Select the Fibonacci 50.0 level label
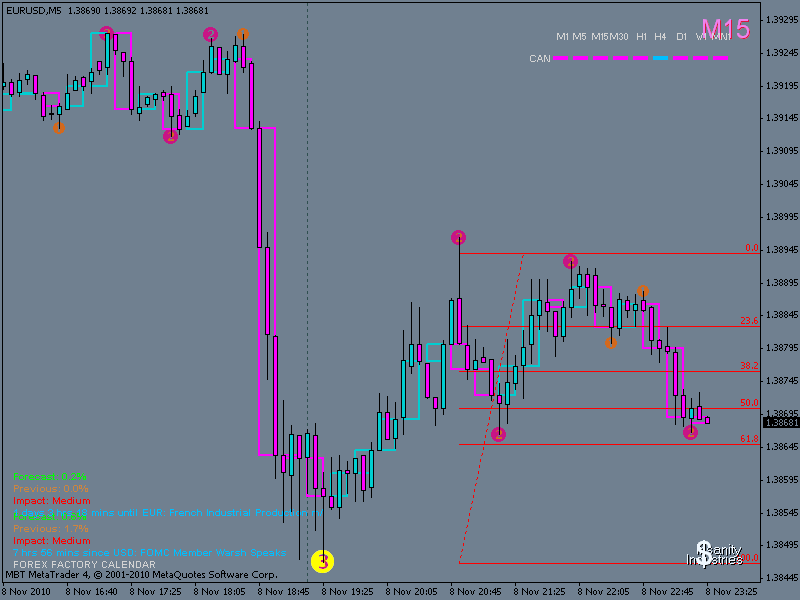800x600 pixels. pyautogui.click(x=749, y=403)
